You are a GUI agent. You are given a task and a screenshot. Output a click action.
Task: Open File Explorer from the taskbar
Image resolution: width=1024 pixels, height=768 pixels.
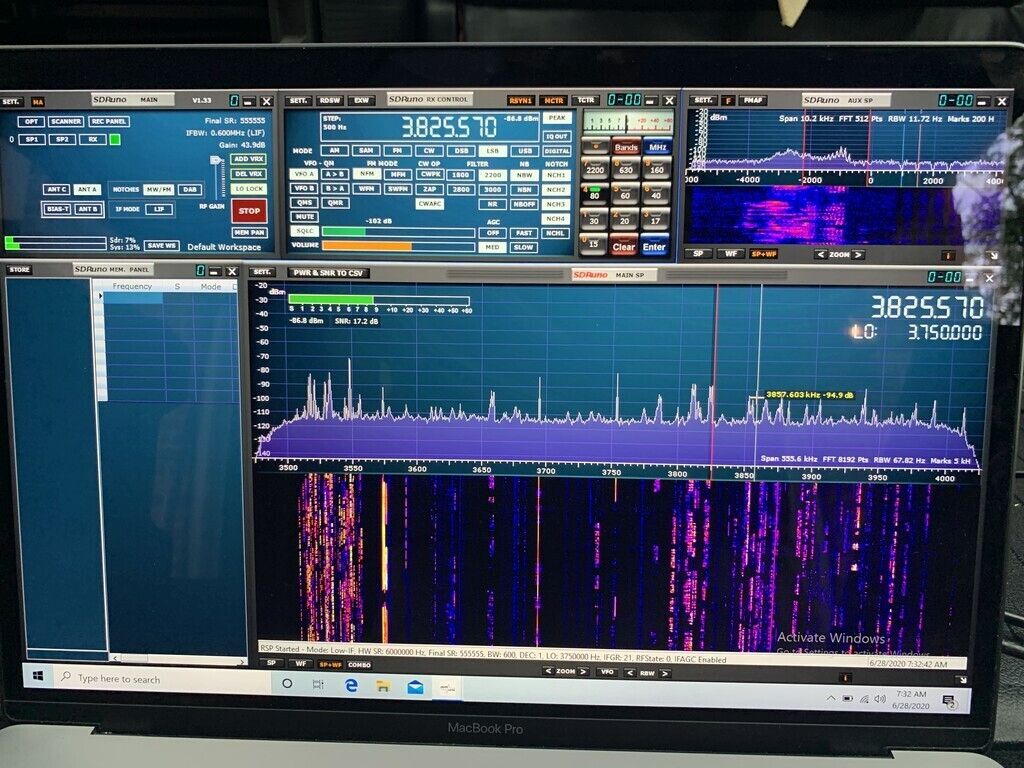click(382, 686)
